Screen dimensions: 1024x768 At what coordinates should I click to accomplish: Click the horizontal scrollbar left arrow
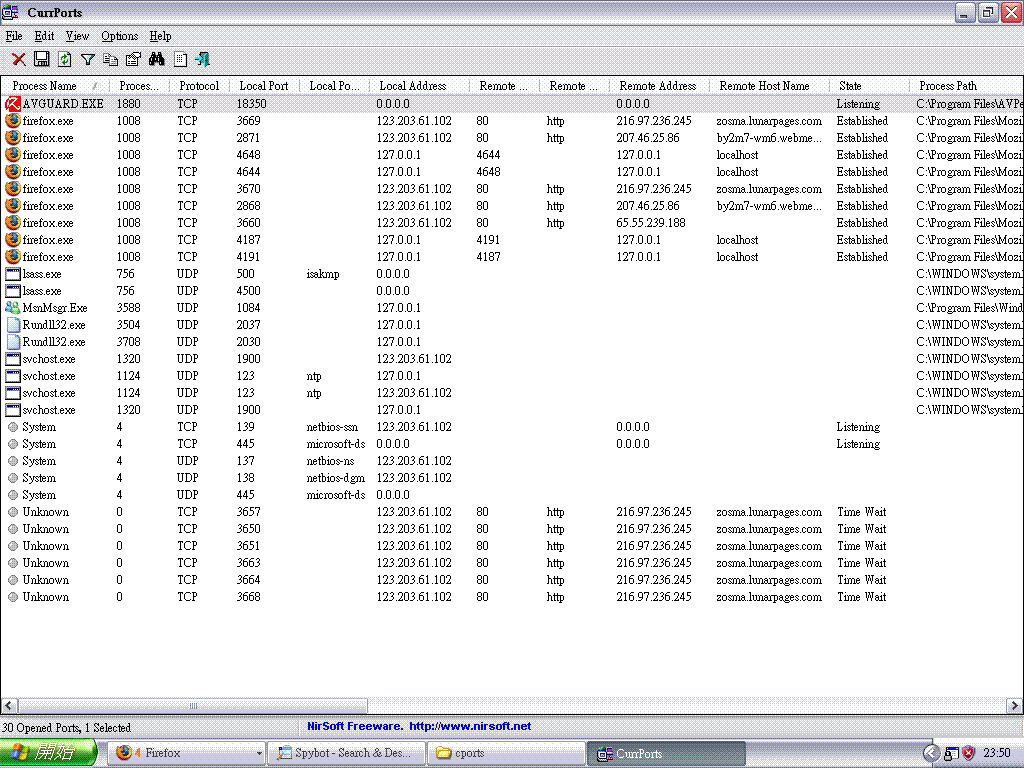9,705
